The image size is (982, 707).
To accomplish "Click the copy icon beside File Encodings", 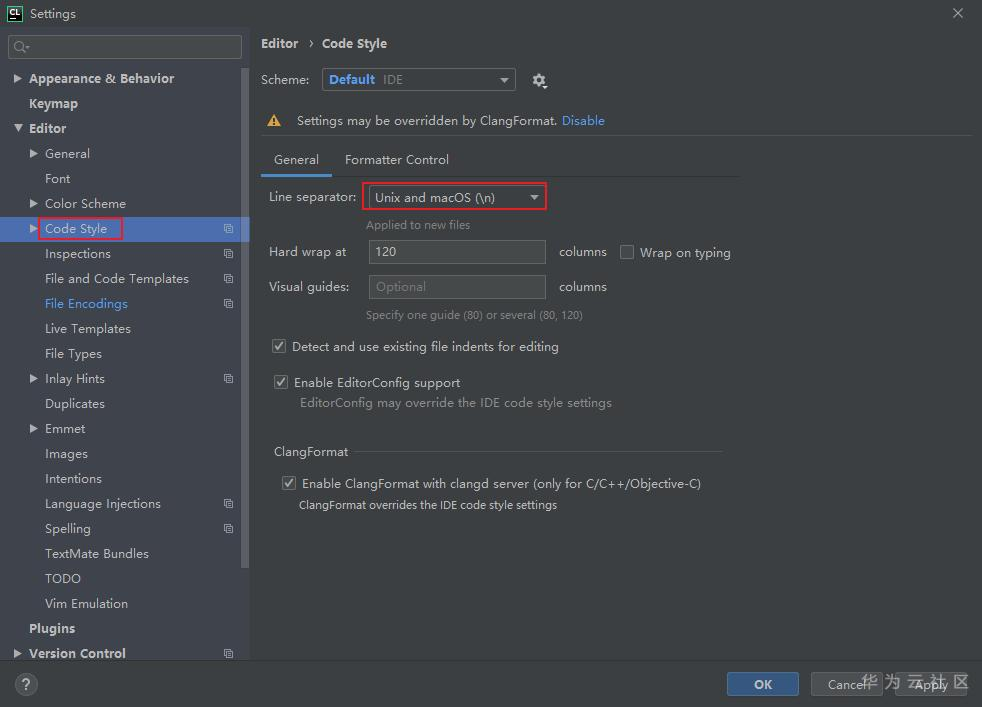I will coord(228,304).
